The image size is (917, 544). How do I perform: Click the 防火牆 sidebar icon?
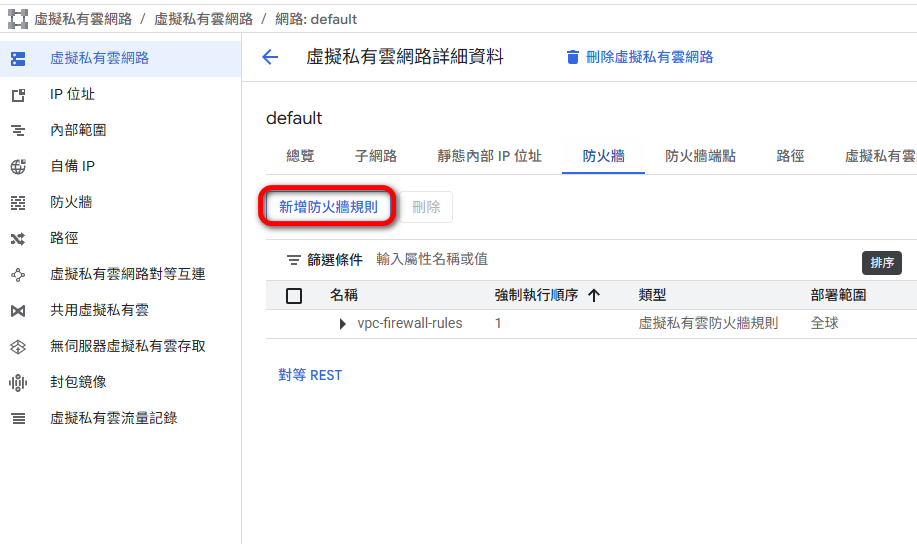pyautogui.click(x=18, y=203)
